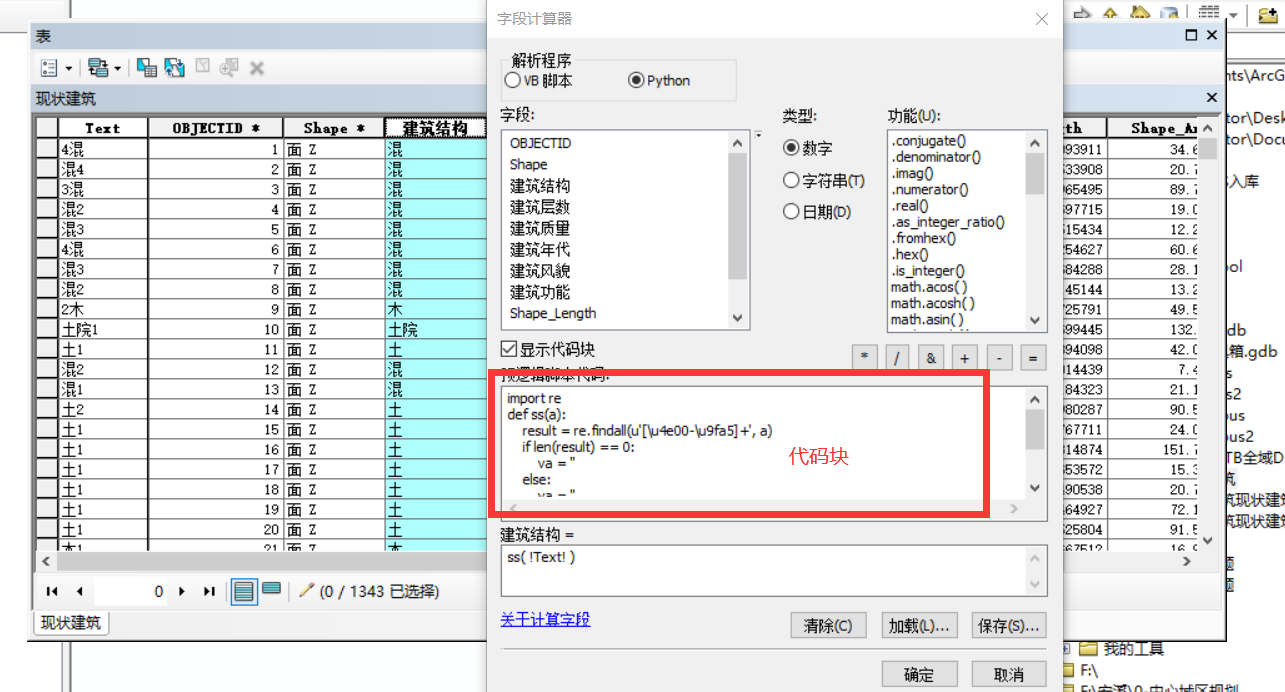Select .is_integer() in functions list
The height and width of the screenshot is (692, 1285).
pyautogui.click(x=928, y=270)
